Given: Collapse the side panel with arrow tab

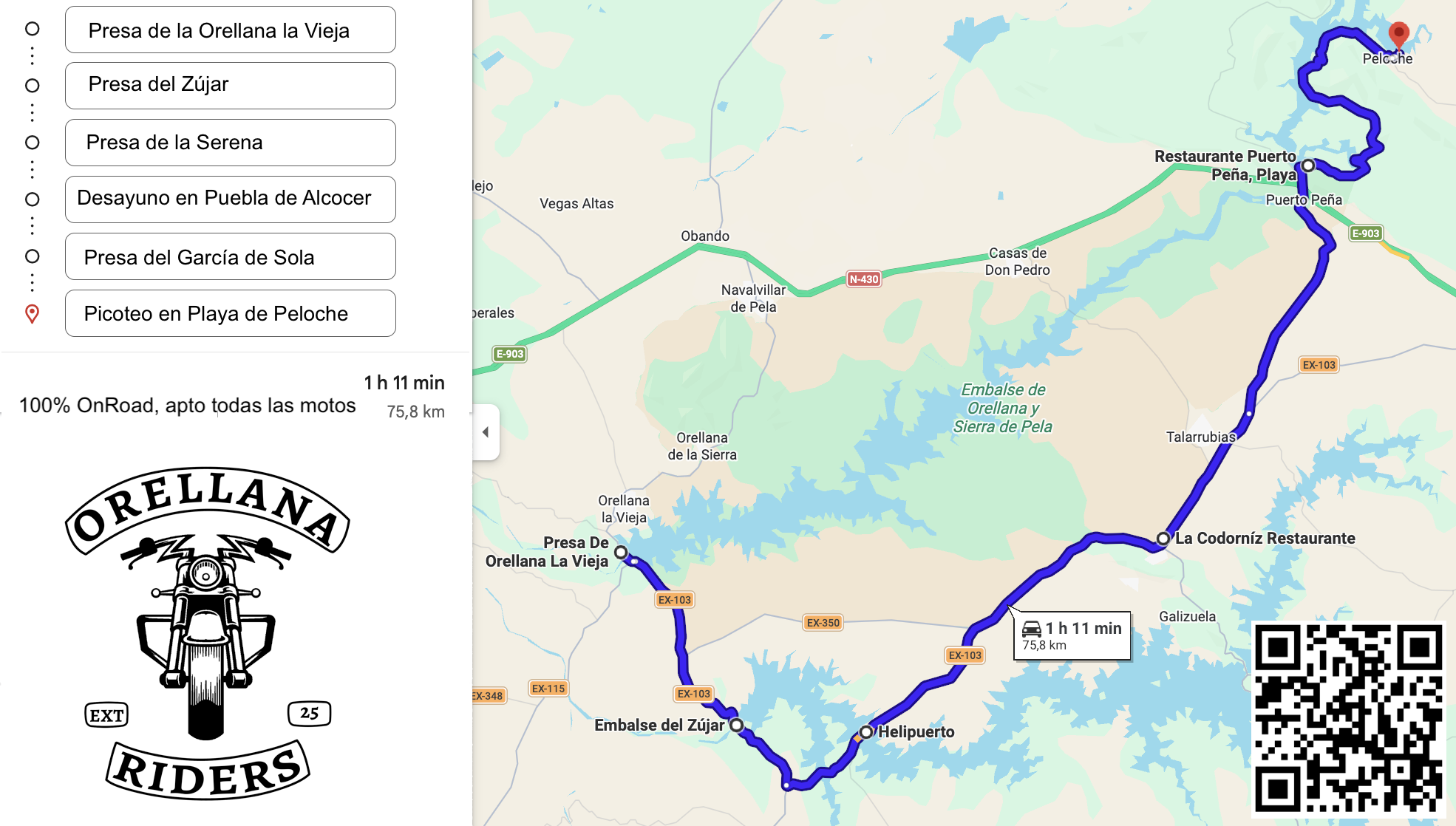Looking at the screenshot, I should [x=486, y=432].
